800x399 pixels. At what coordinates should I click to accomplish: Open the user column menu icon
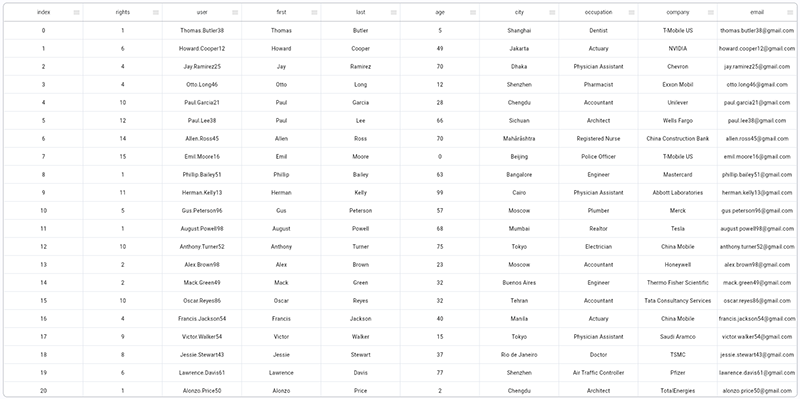click(235, 12)
